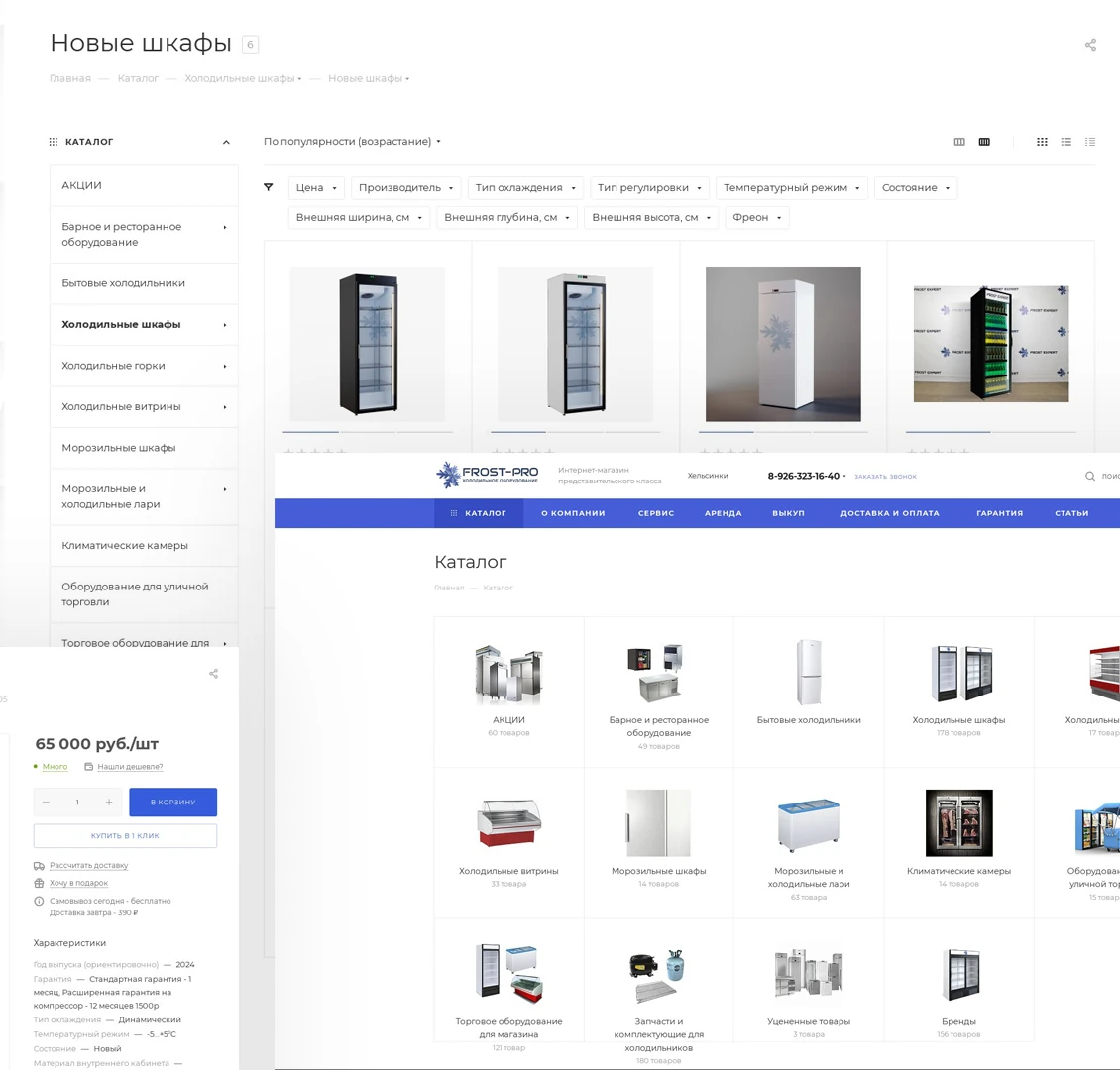Screen dimensions: 1120x1070
Task: Click the Хочу в подарок link
Action: pos(78,883)
